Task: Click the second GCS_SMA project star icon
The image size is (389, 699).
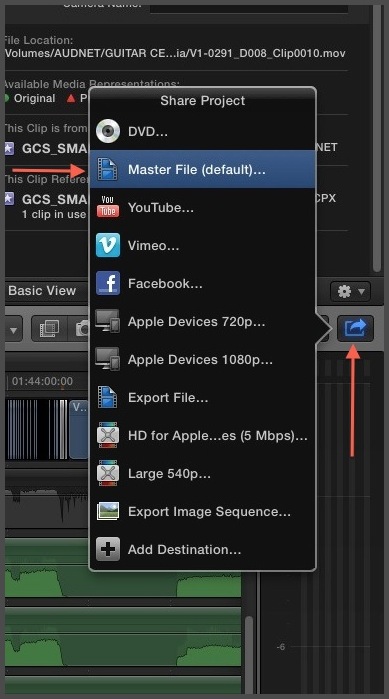Action: point(9,199)
